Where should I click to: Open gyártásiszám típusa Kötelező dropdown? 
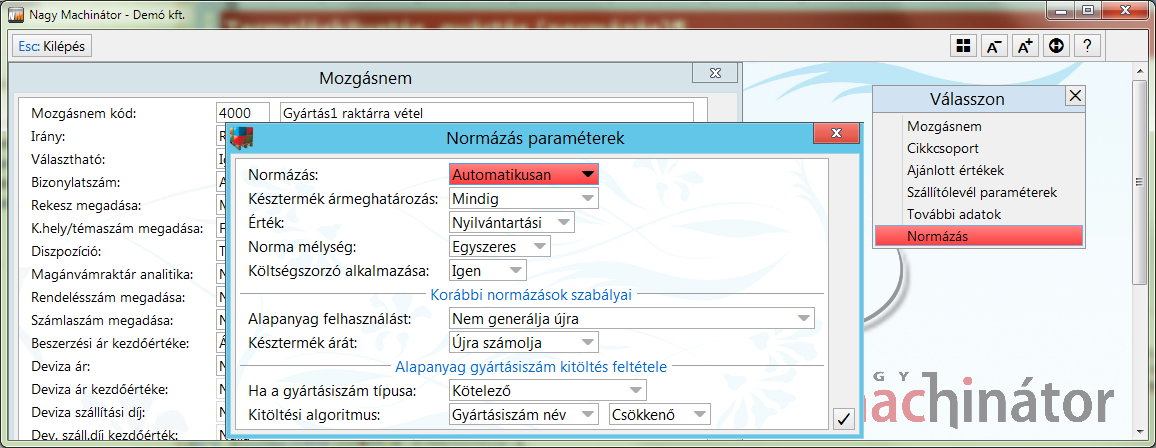pyautogui.click(x=548, y=391)
